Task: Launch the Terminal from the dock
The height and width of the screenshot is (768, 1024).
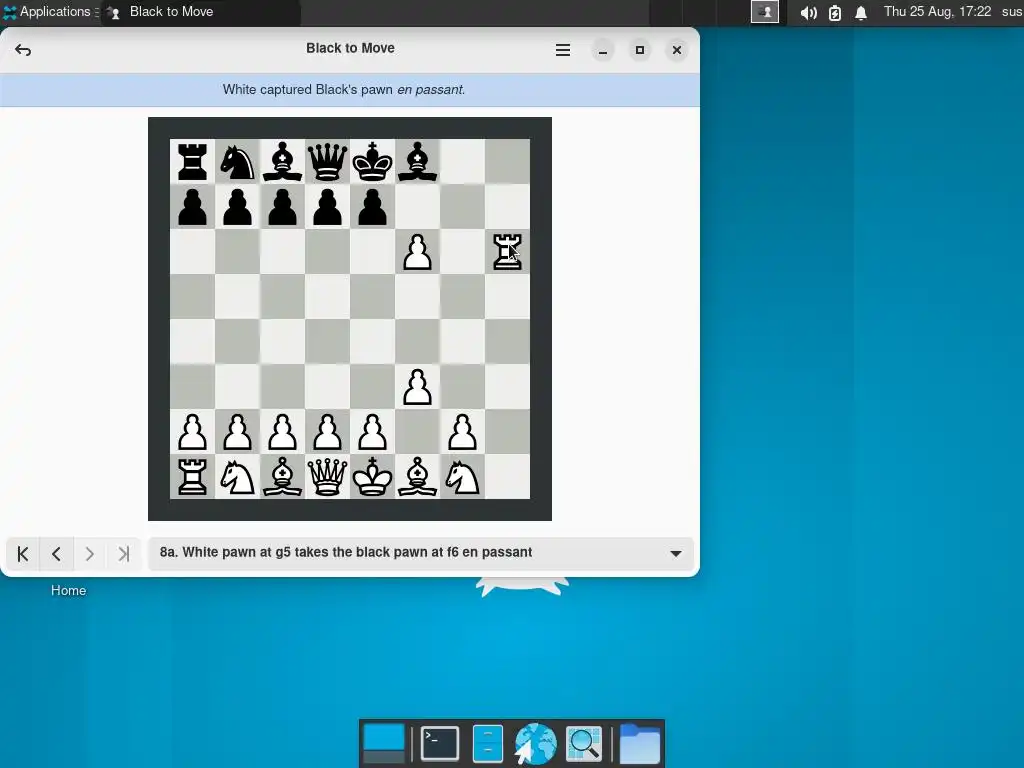Action: [440, 743]
